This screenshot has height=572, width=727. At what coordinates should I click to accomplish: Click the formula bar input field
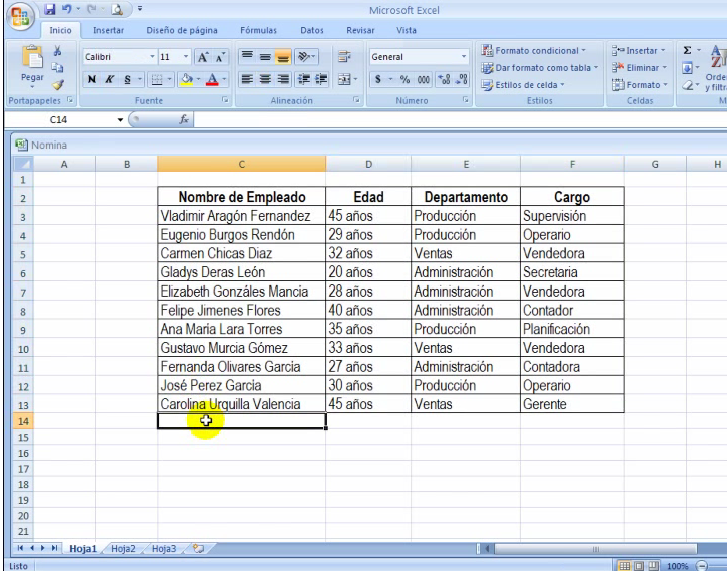pos(460,120)
